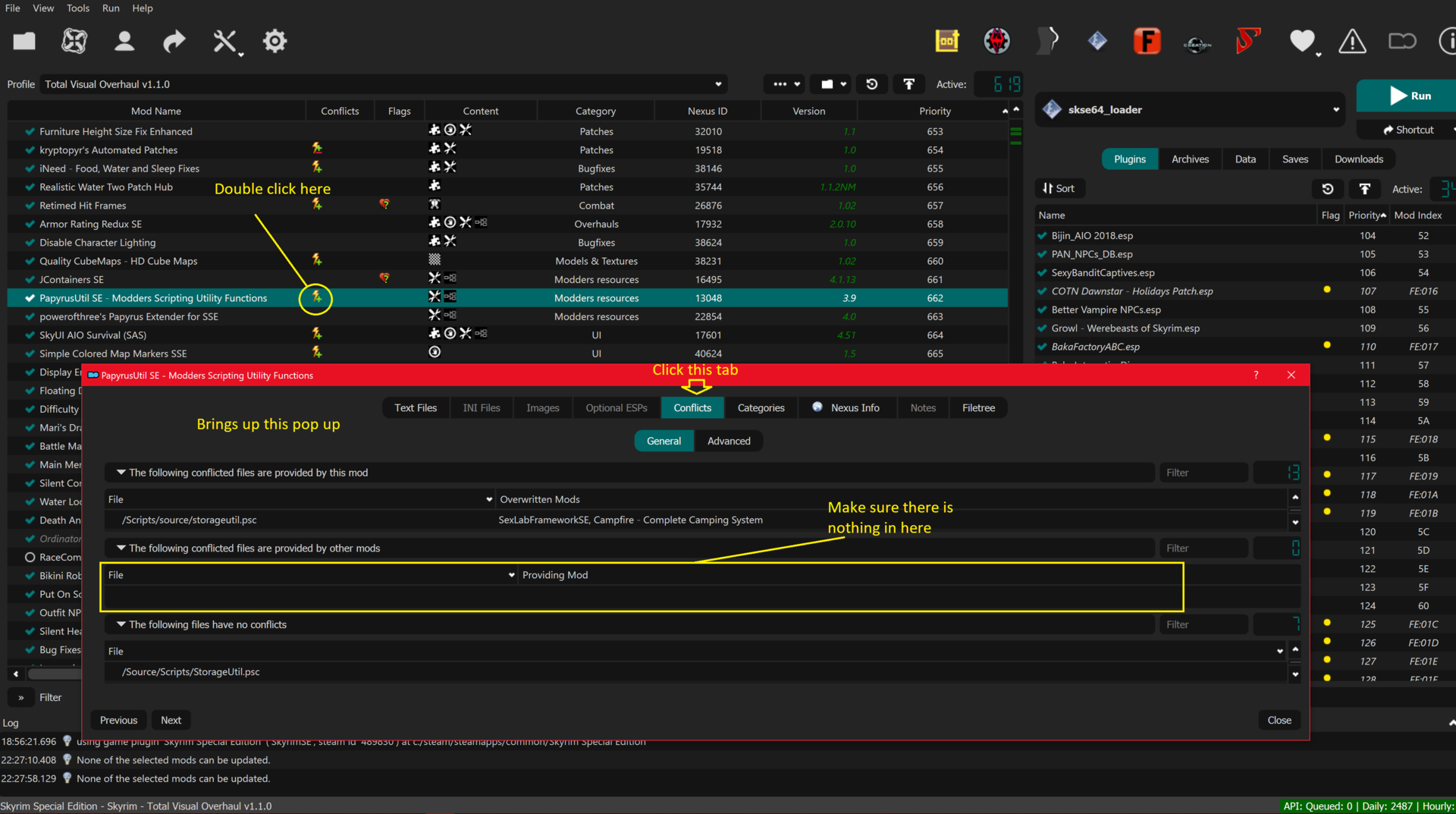1456x814 pixels.
Task: Open the Nexus website icon in toolbar
Action: click(x=74, y=41)
